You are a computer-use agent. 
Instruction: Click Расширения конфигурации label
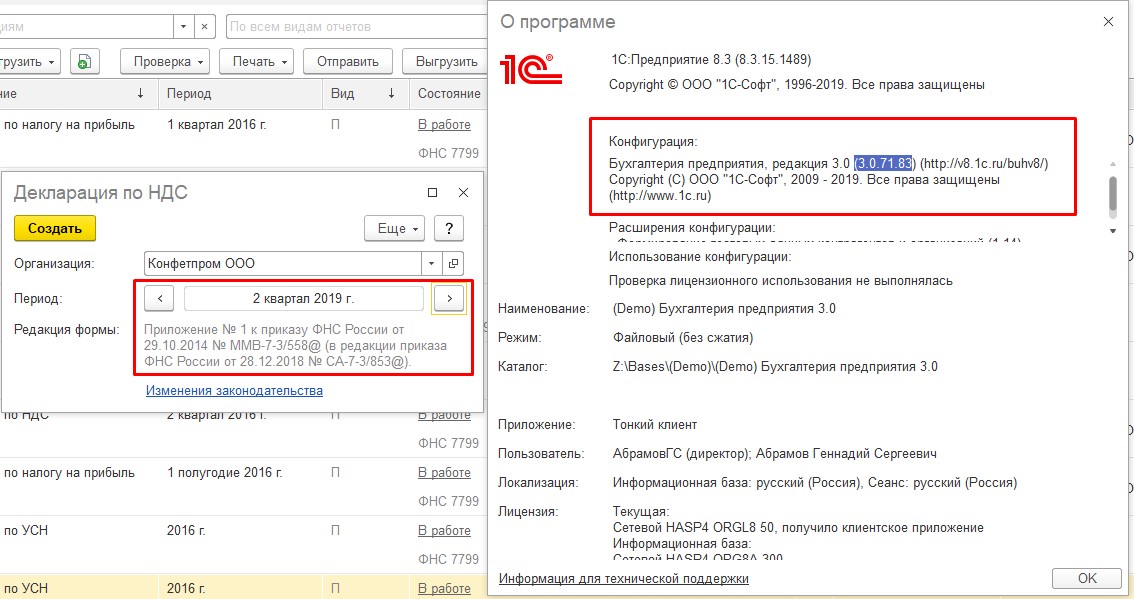pyautogui.click(x=692, y=227)
